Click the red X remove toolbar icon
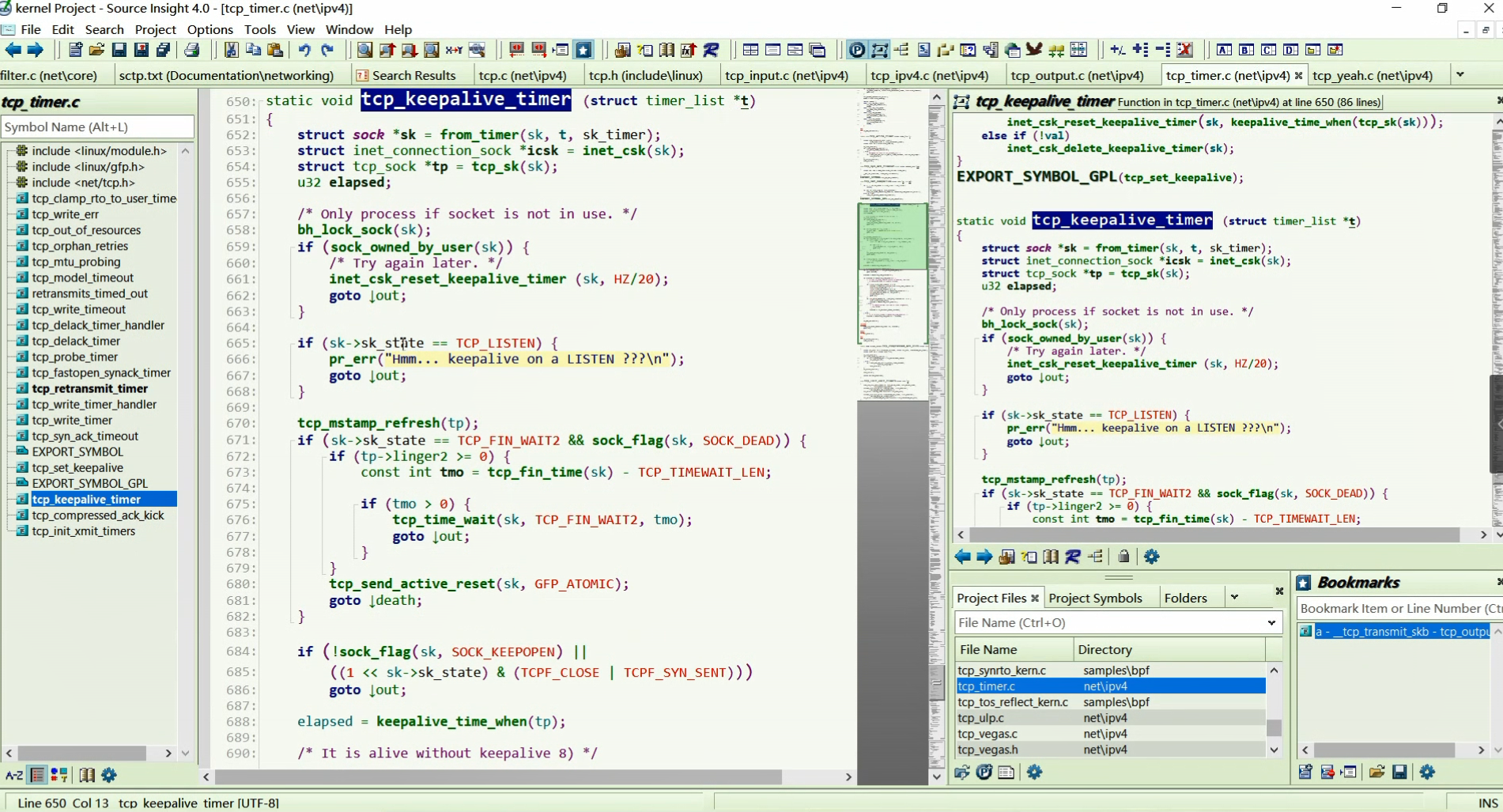 [1184, 50]
